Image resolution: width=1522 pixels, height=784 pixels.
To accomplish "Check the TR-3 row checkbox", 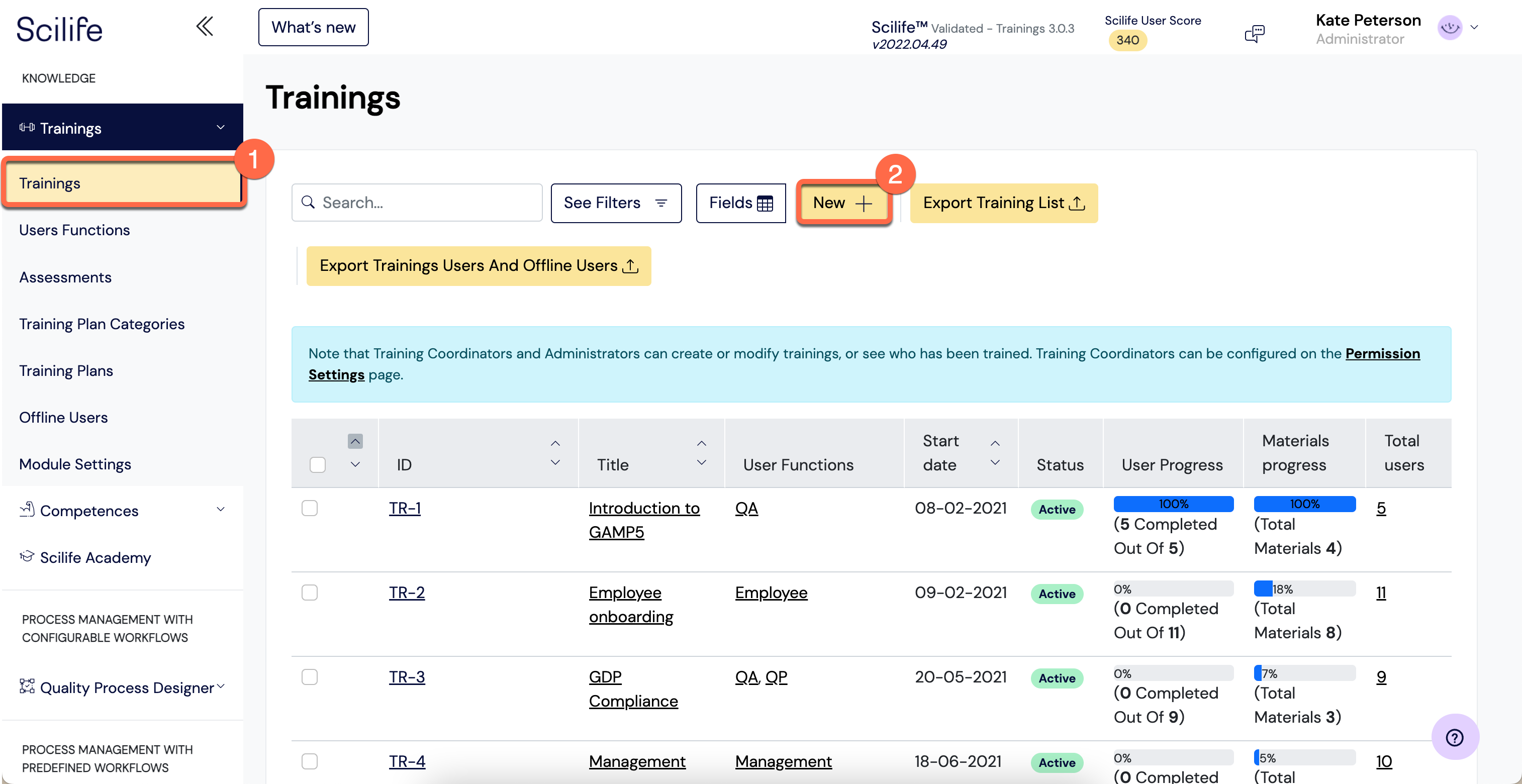I will click(310, 677).
